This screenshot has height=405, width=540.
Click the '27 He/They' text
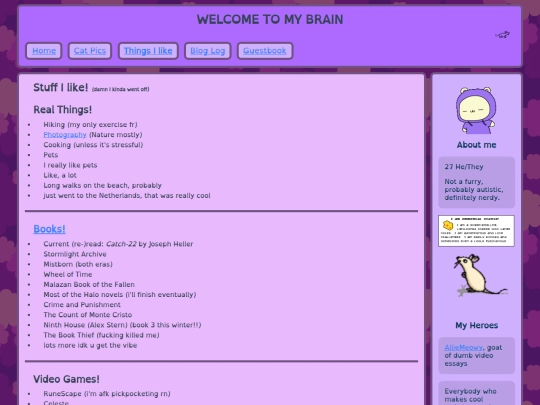coord(464,167)
